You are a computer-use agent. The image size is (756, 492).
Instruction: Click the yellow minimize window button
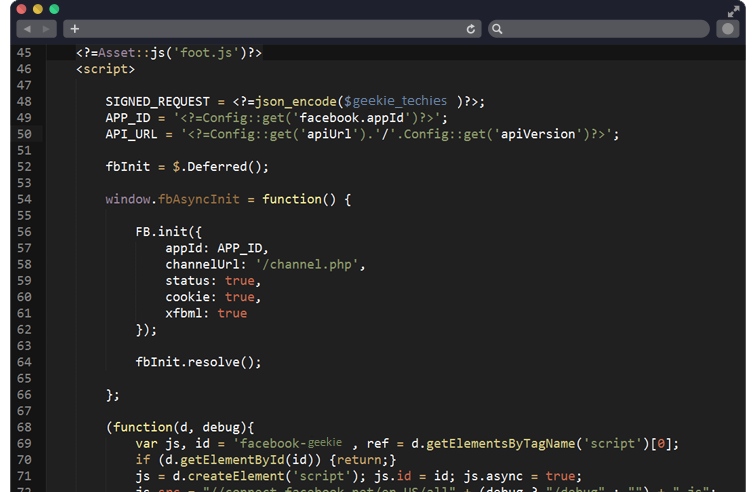38,9
